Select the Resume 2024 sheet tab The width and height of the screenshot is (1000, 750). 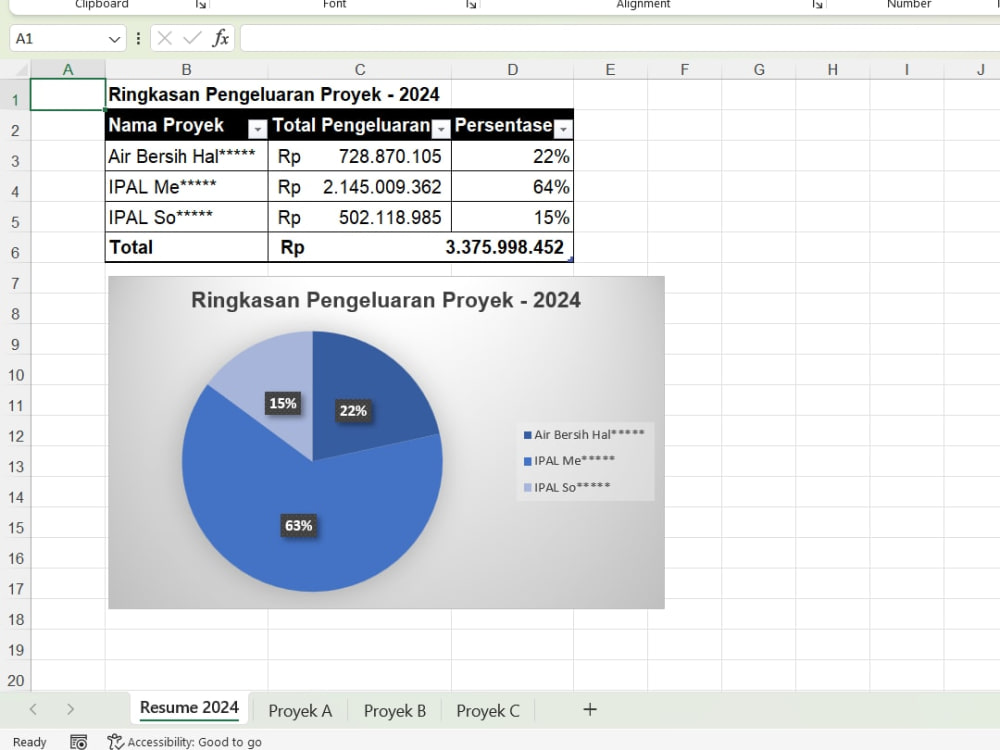[189, 708]
